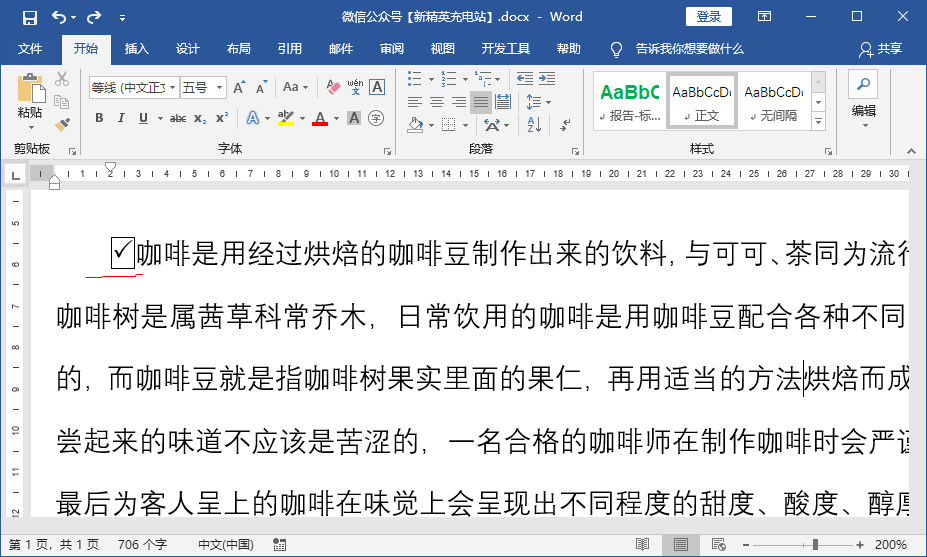Click the lightbulb Tell Me icon
The image size is (927, 557).
[x=616, y=50]
